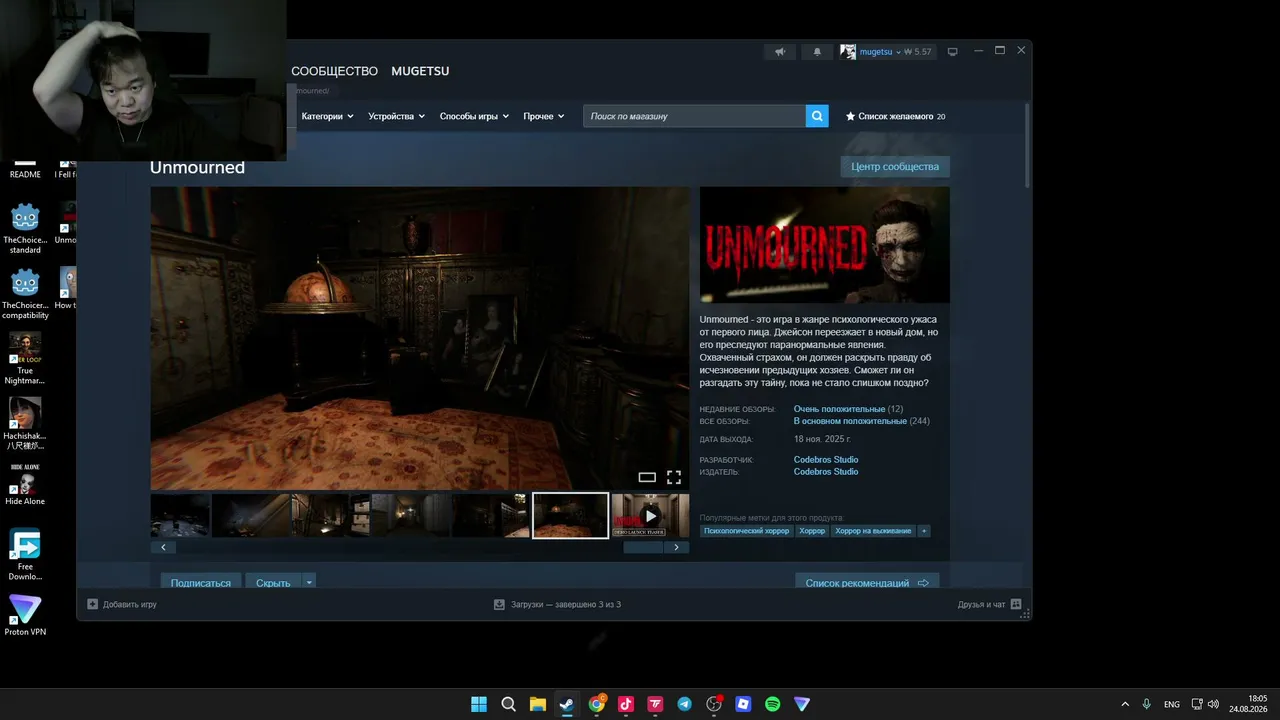This screenshot has height=720, width=1280.
Task: Open the Friends and Chat icon
Action: pyautogui.click(x=1016, y=604)
